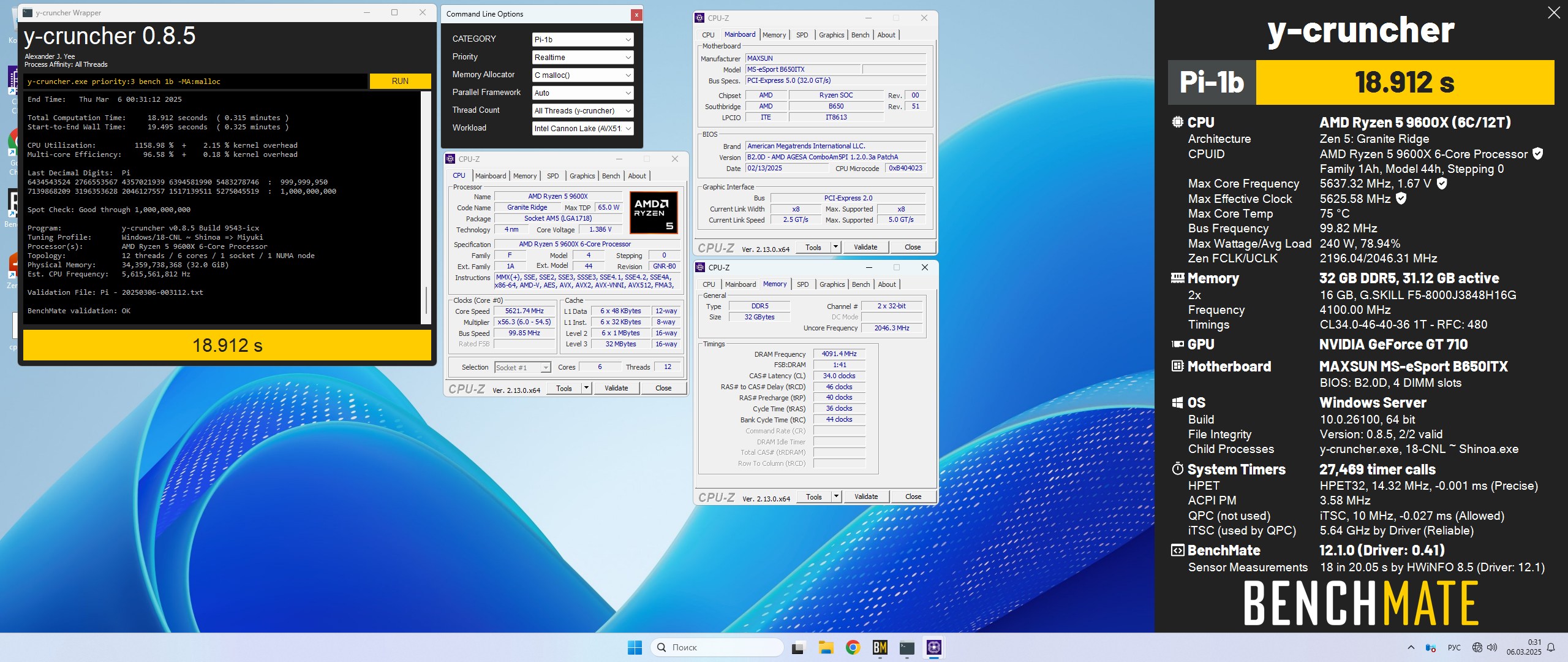Click the network globe tray icon
Image resolution: width=1568 pixels, height=662 pixels.
click(x=1477, y=647)
